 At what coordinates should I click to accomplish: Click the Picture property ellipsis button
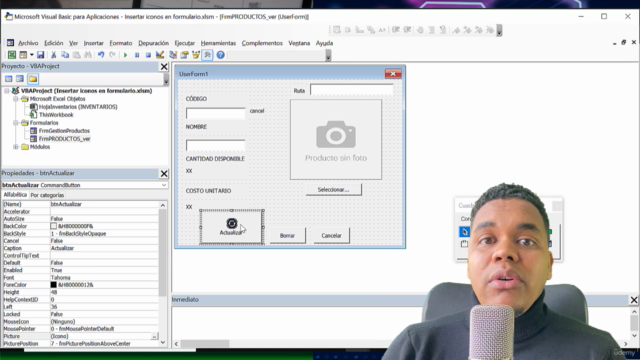click(154, 336)
